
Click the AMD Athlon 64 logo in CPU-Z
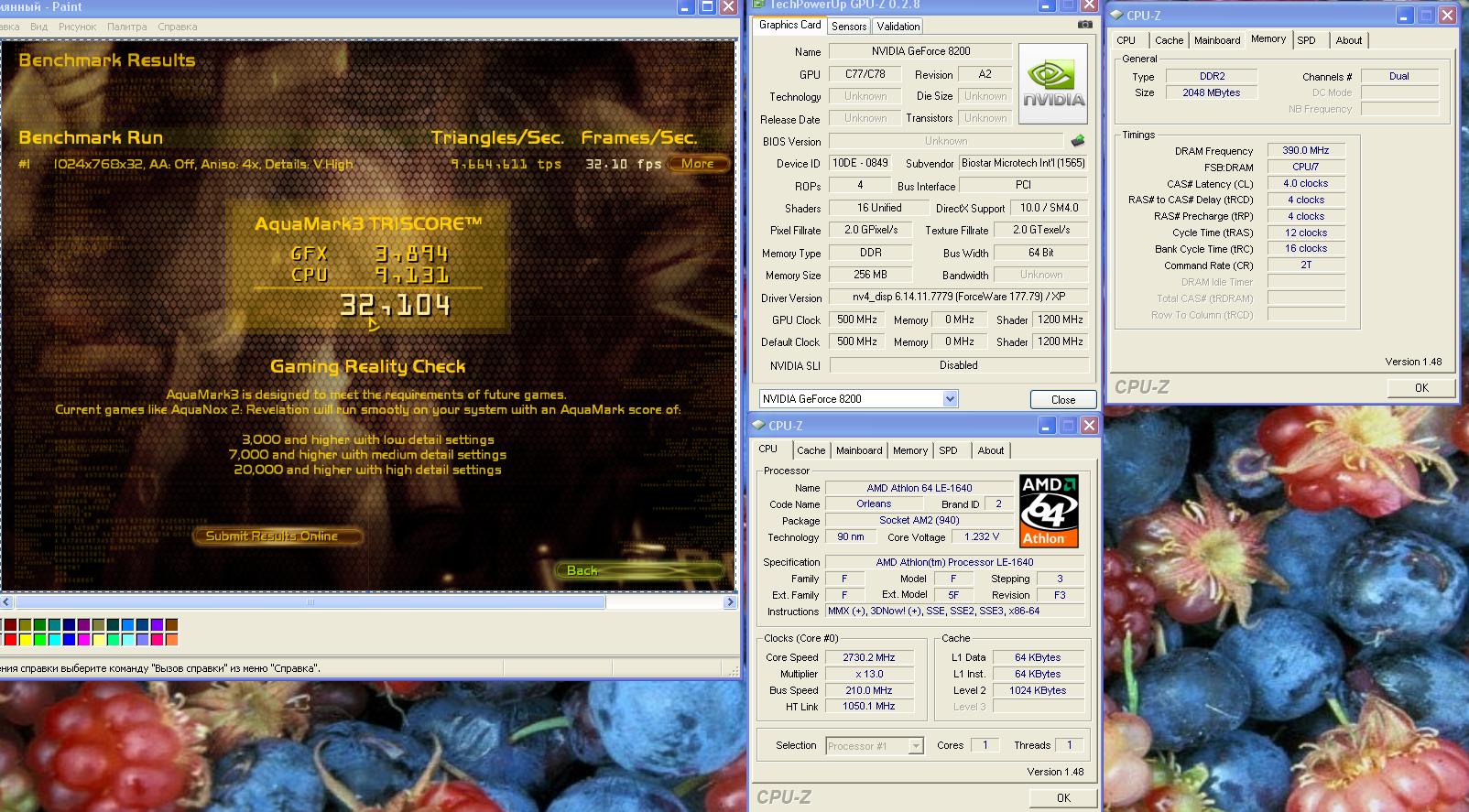[1049, 511]
